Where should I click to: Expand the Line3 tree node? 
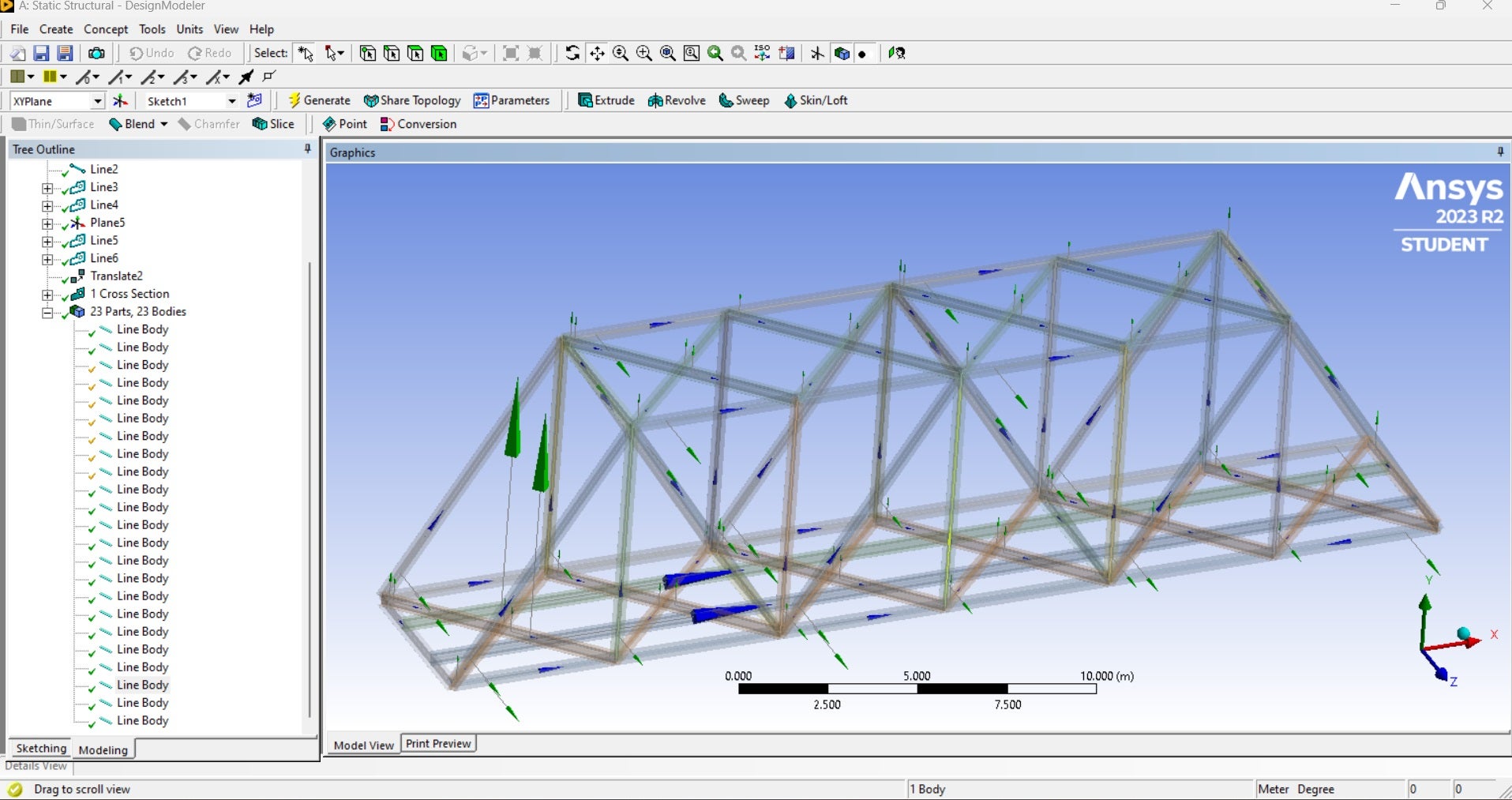(47, 188)
